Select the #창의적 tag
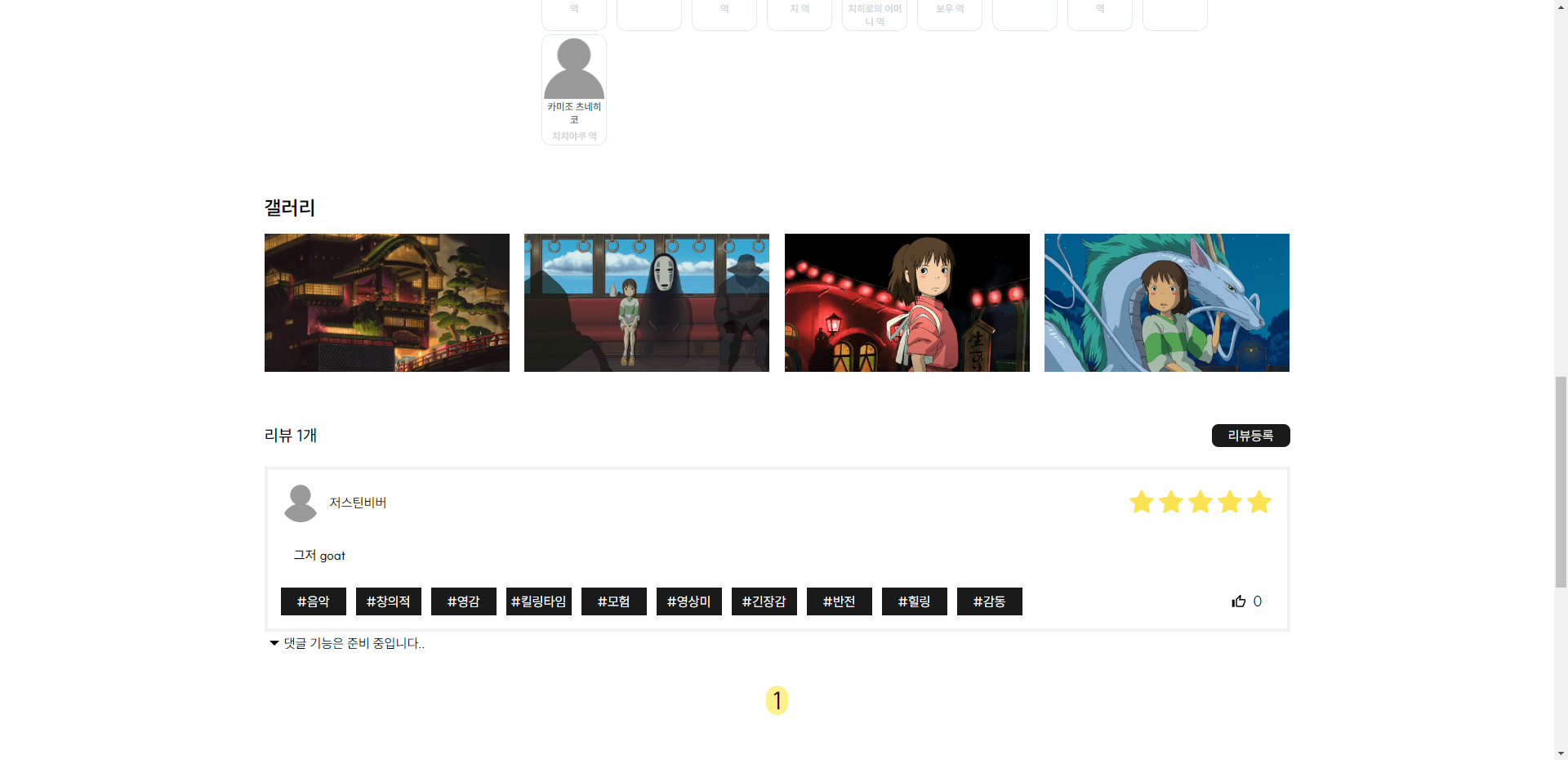Viewport: 1568px width, 760px height. click(389, 601)
